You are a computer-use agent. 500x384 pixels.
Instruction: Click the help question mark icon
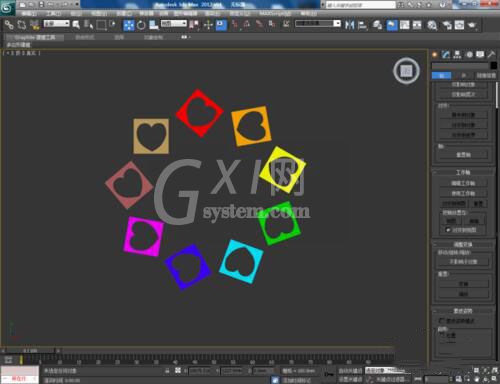[x=442, y=5]
